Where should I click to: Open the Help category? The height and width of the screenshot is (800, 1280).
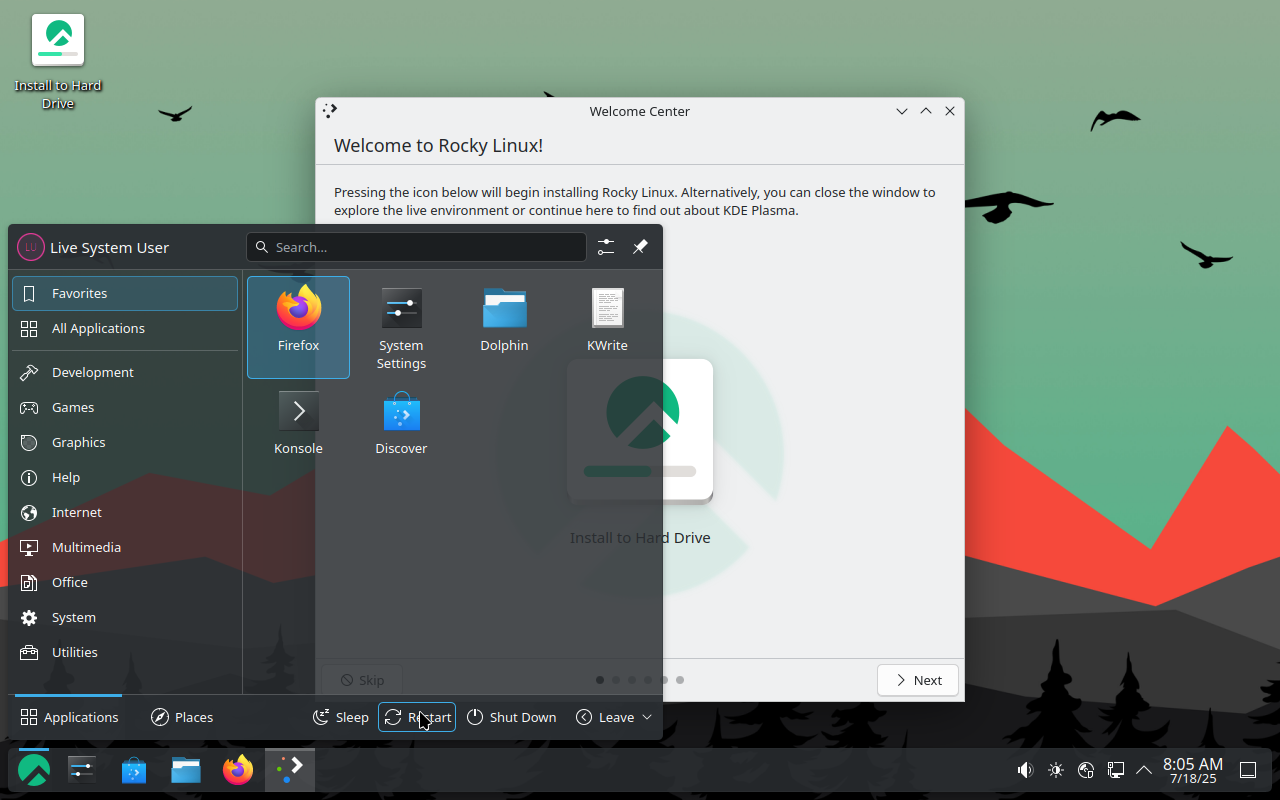click(x=125, y=477)
